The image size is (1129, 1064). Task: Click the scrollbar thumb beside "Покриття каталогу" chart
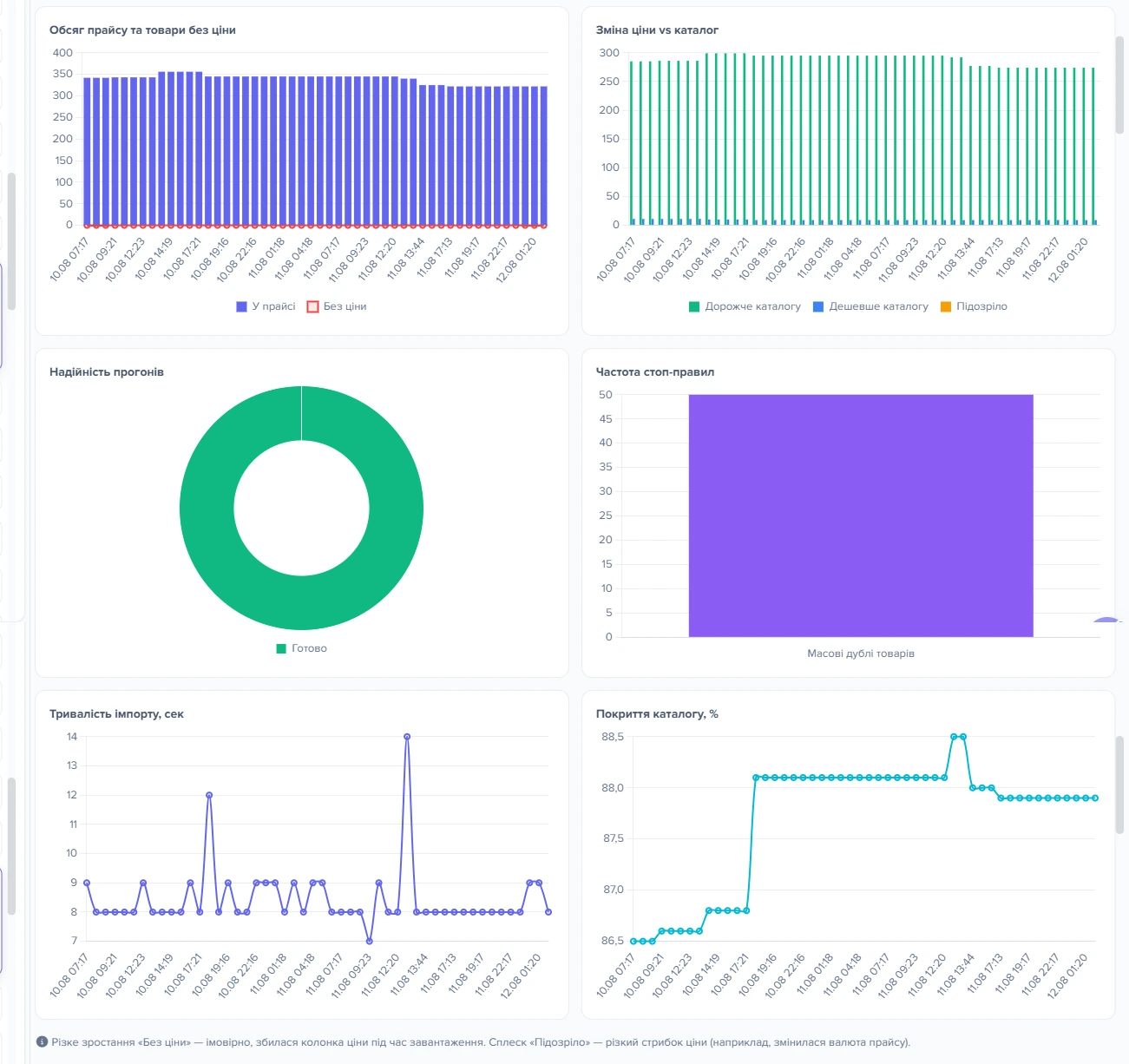tap(1119, 785)
